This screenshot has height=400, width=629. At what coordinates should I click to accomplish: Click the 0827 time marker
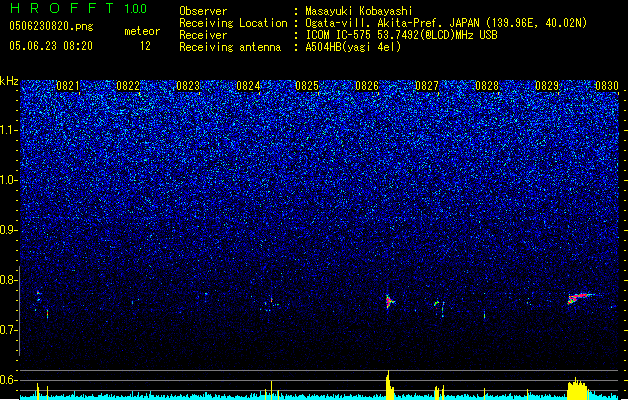pos(427,86)
